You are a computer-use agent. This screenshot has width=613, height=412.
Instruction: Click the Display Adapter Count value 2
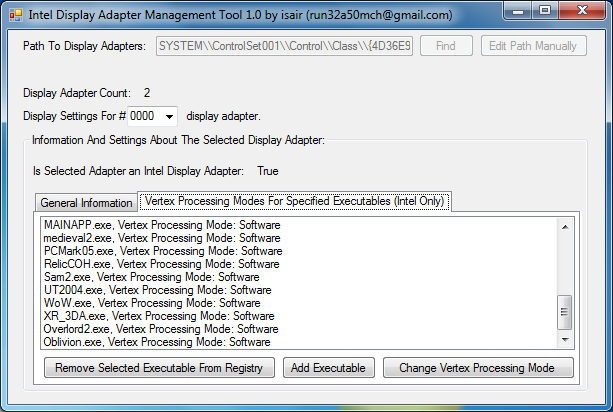(x=147, y=93)
